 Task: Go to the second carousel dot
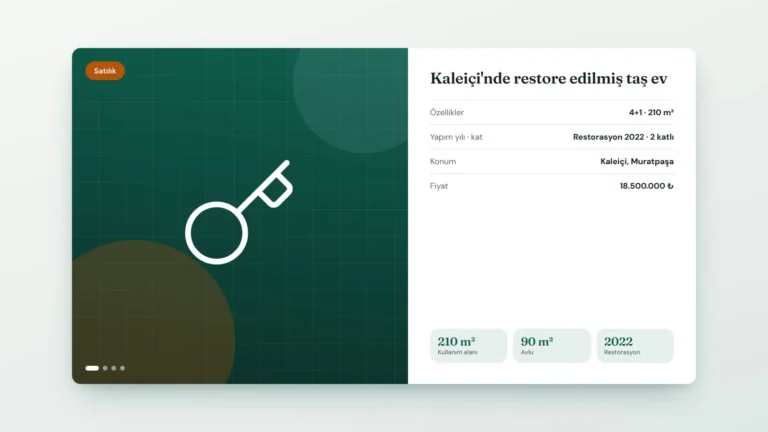point(105,368)
